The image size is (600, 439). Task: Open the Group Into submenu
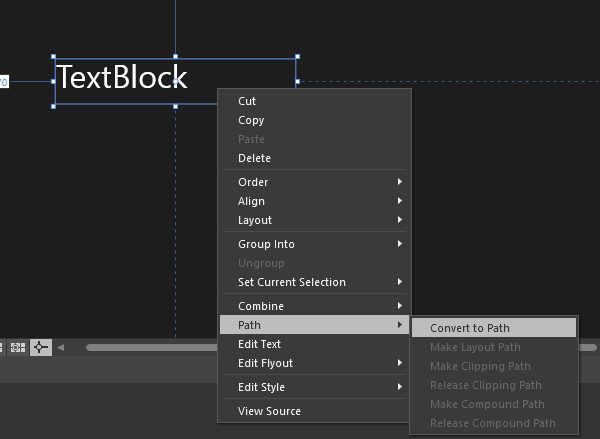(315, 244)
